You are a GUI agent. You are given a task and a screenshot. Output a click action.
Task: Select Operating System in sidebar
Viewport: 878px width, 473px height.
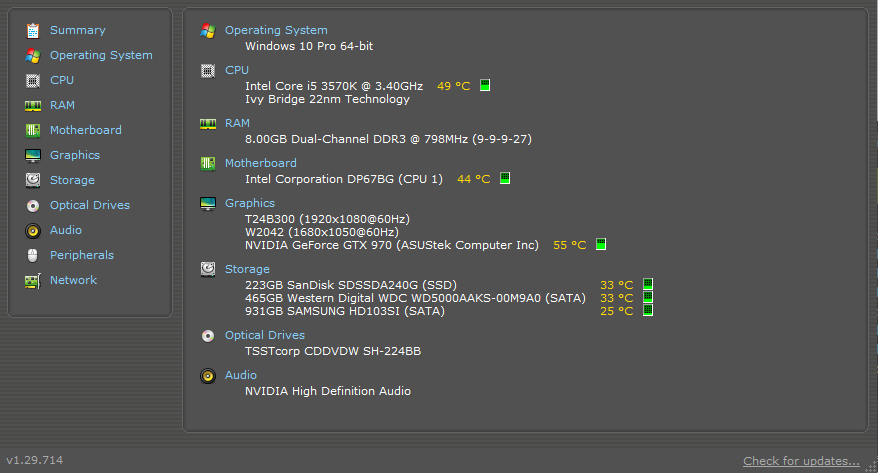click(101, 55)
